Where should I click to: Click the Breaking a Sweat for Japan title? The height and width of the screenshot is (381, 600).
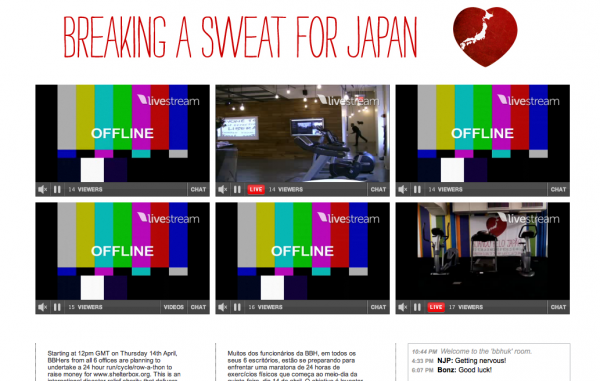[x=240, y=37]
